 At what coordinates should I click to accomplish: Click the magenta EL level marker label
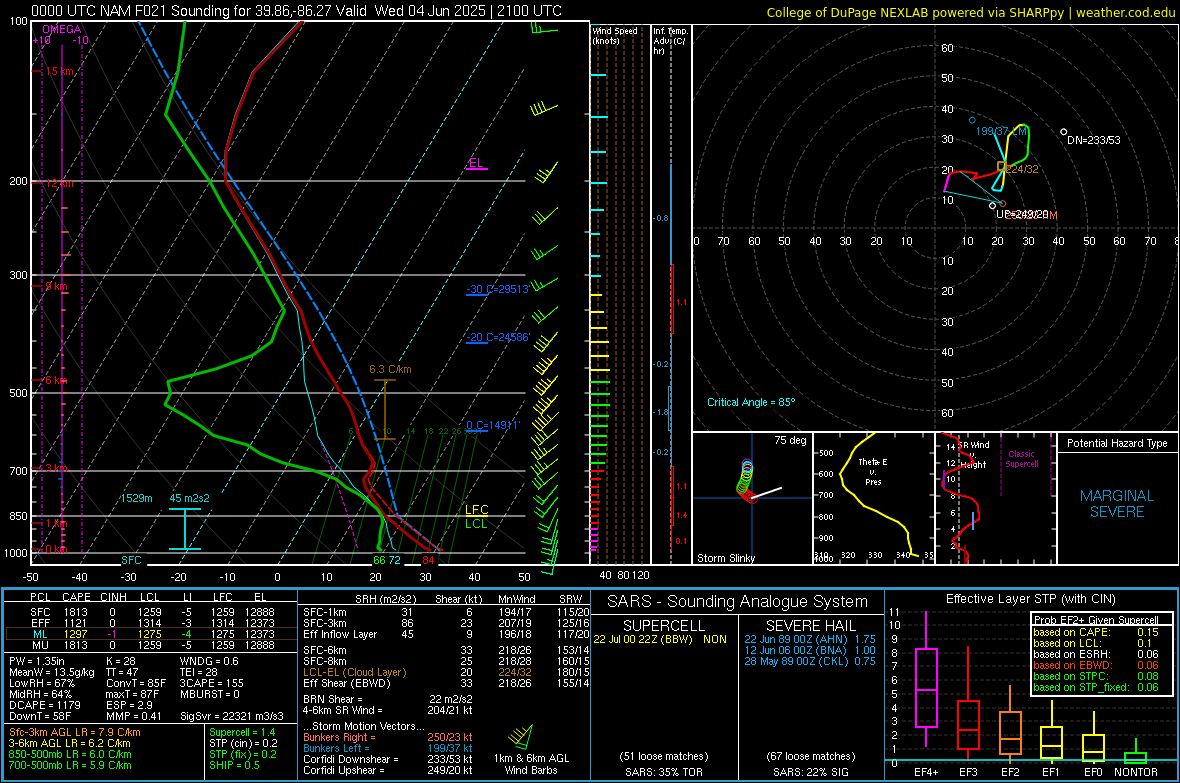pyautogui.click(x=476, y=163)
